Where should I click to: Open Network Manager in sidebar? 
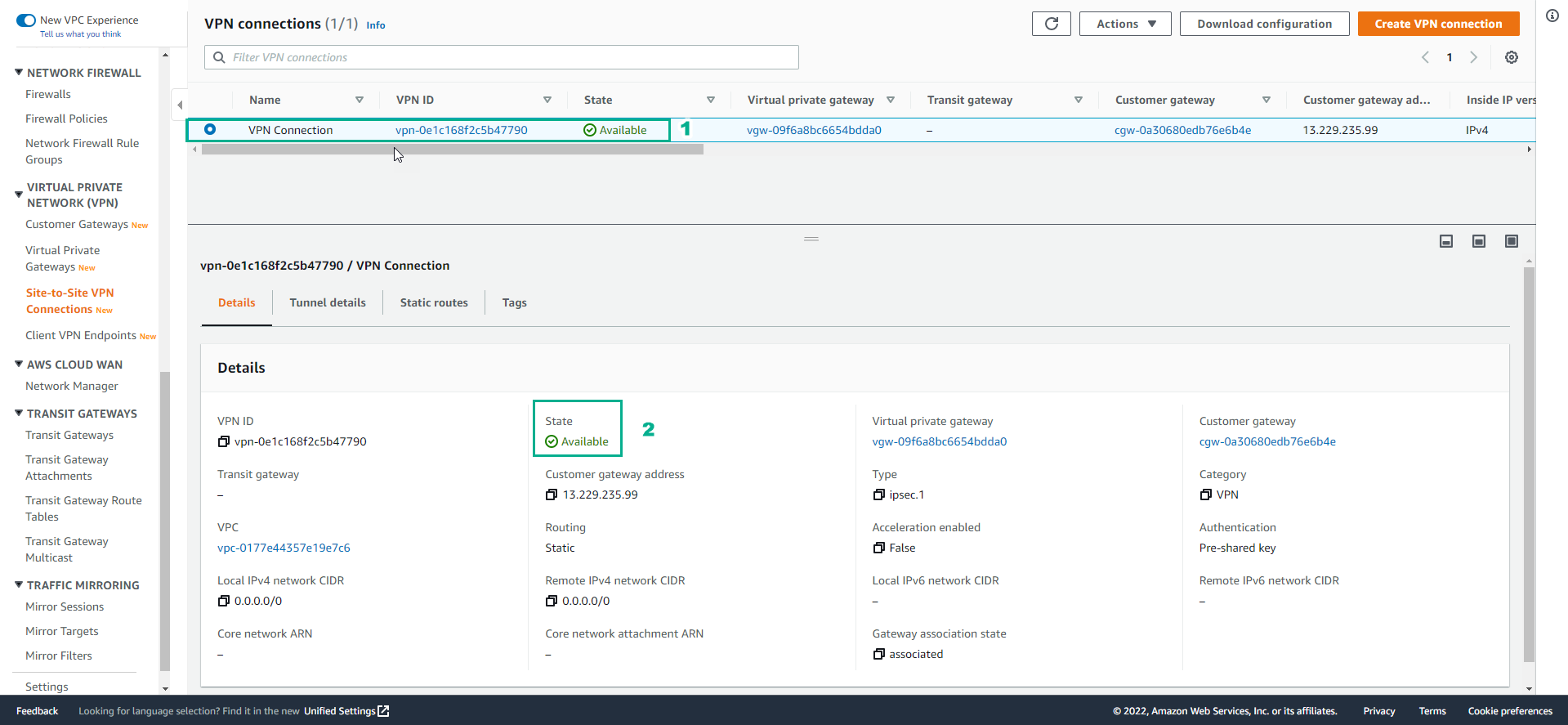click(72, 386)
